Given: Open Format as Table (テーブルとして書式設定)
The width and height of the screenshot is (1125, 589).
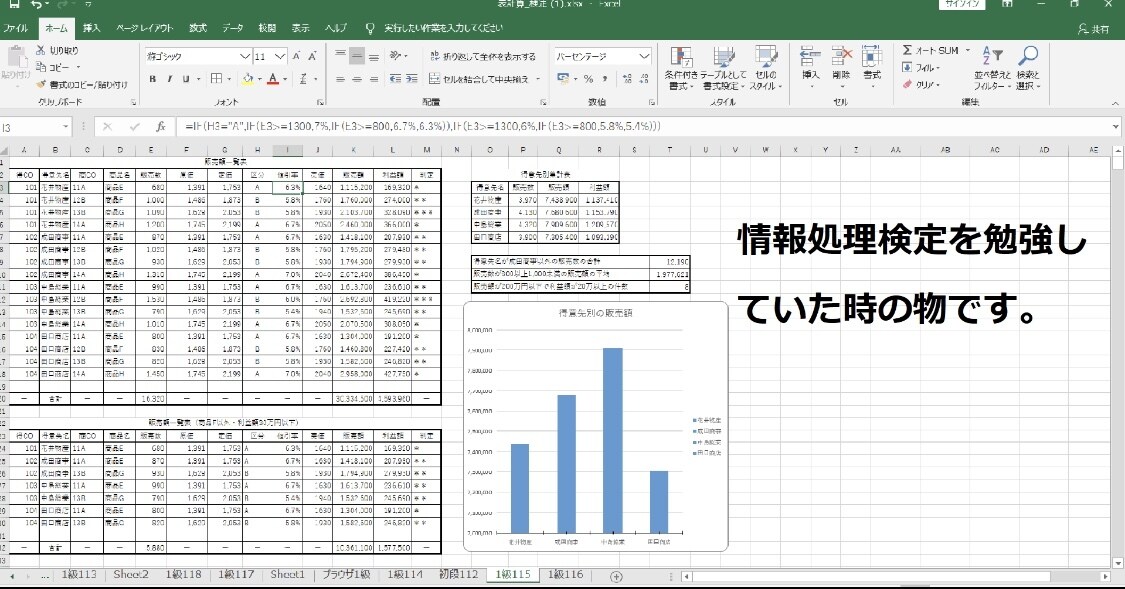Looking at the screenshot, I should 724,68.
